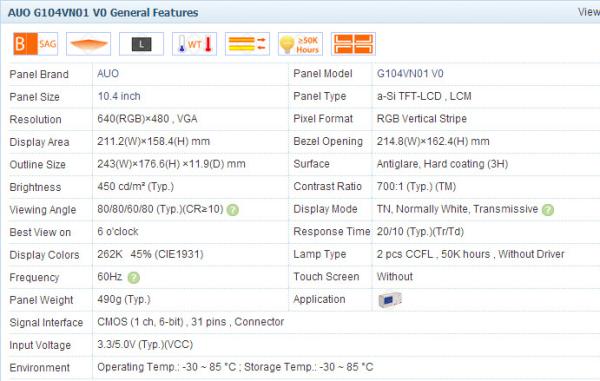Click the AUO G104VN01 V0 General Features heading

(x=103, y=13)
